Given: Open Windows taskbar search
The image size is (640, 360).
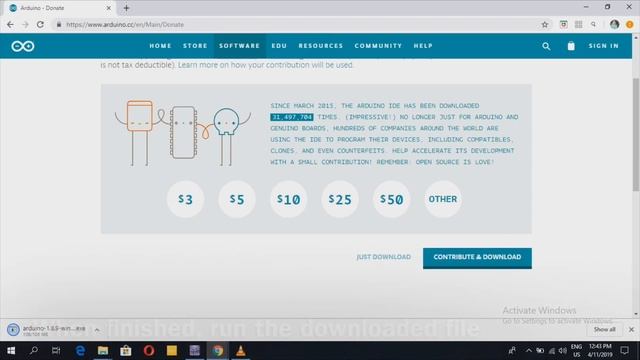Looking at the screenshot, I should [x=34, y=350].
